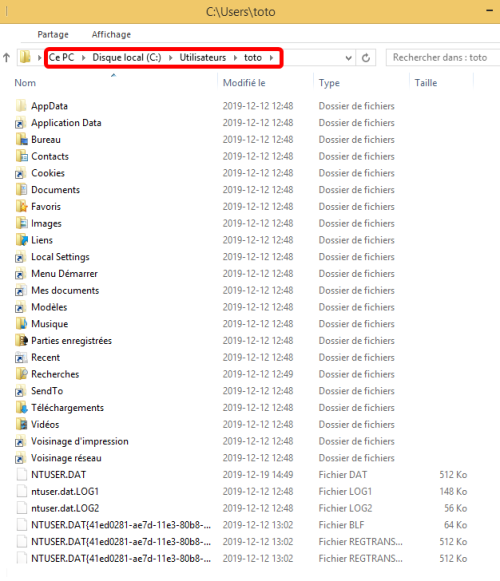Go to Utilisateurs in the breadcrumb
Viewport: 500px width, 581px height.
(203, 57)
